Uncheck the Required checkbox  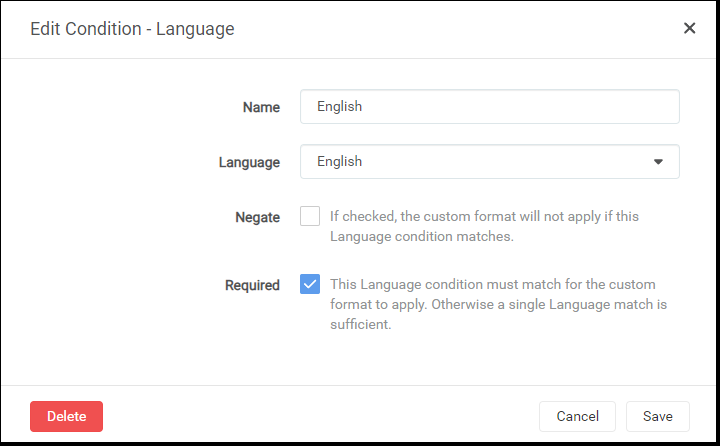pyautogui.click(x=310, y=284)
